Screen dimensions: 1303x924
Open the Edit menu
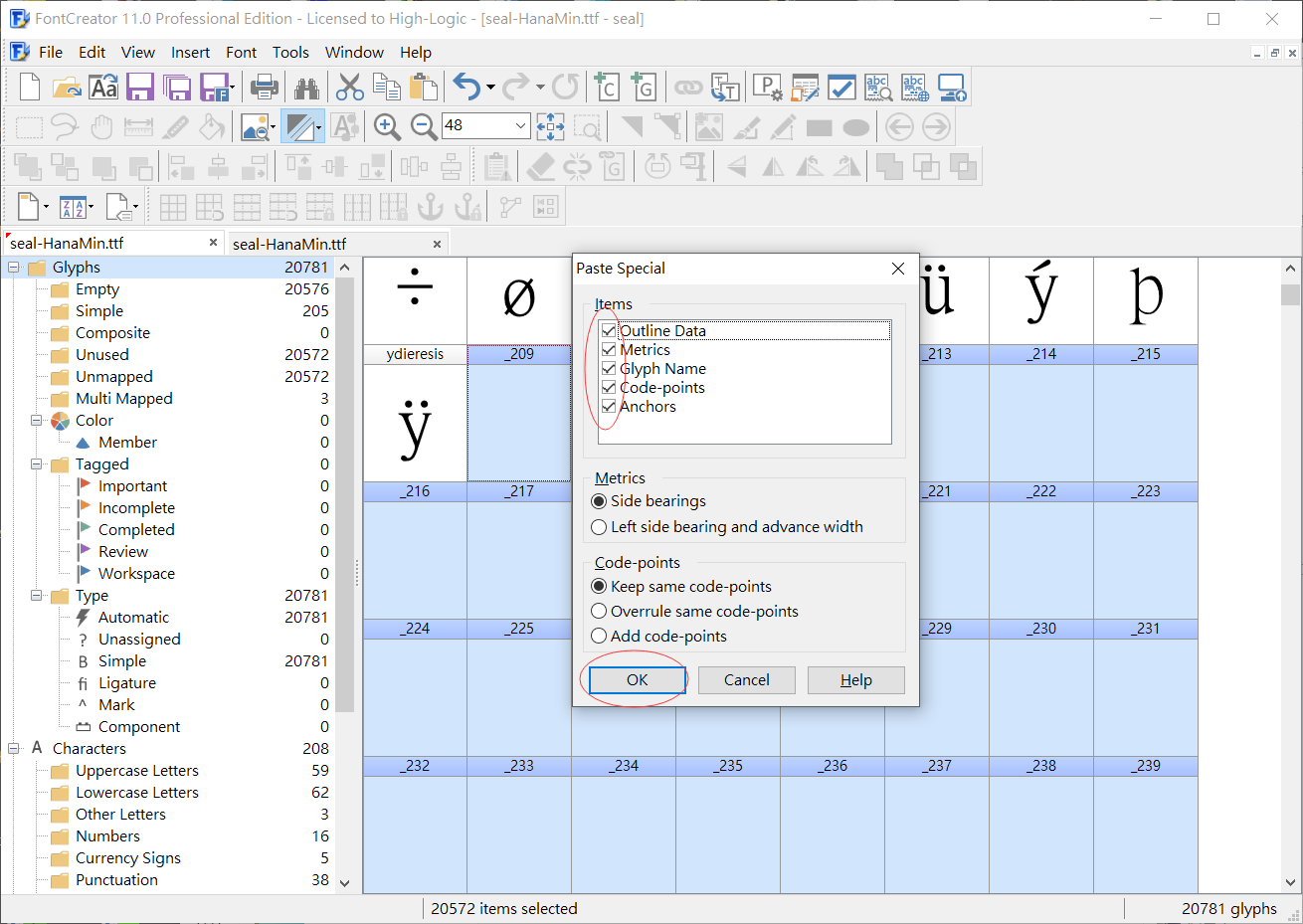coord(93,53)
